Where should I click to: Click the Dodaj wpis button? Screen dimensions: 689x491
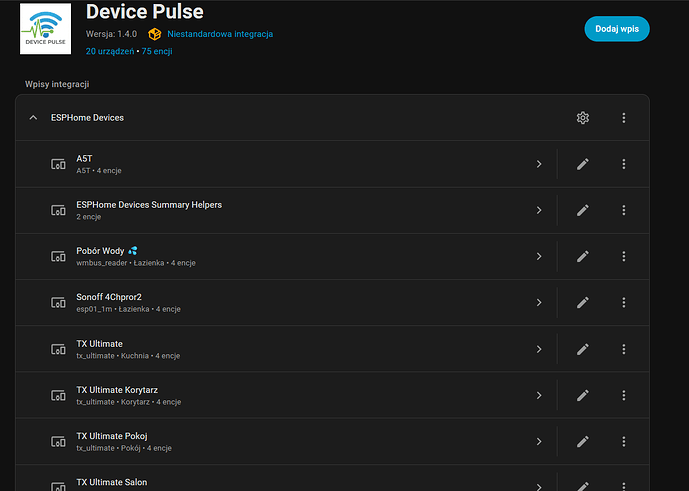(616, 29)
